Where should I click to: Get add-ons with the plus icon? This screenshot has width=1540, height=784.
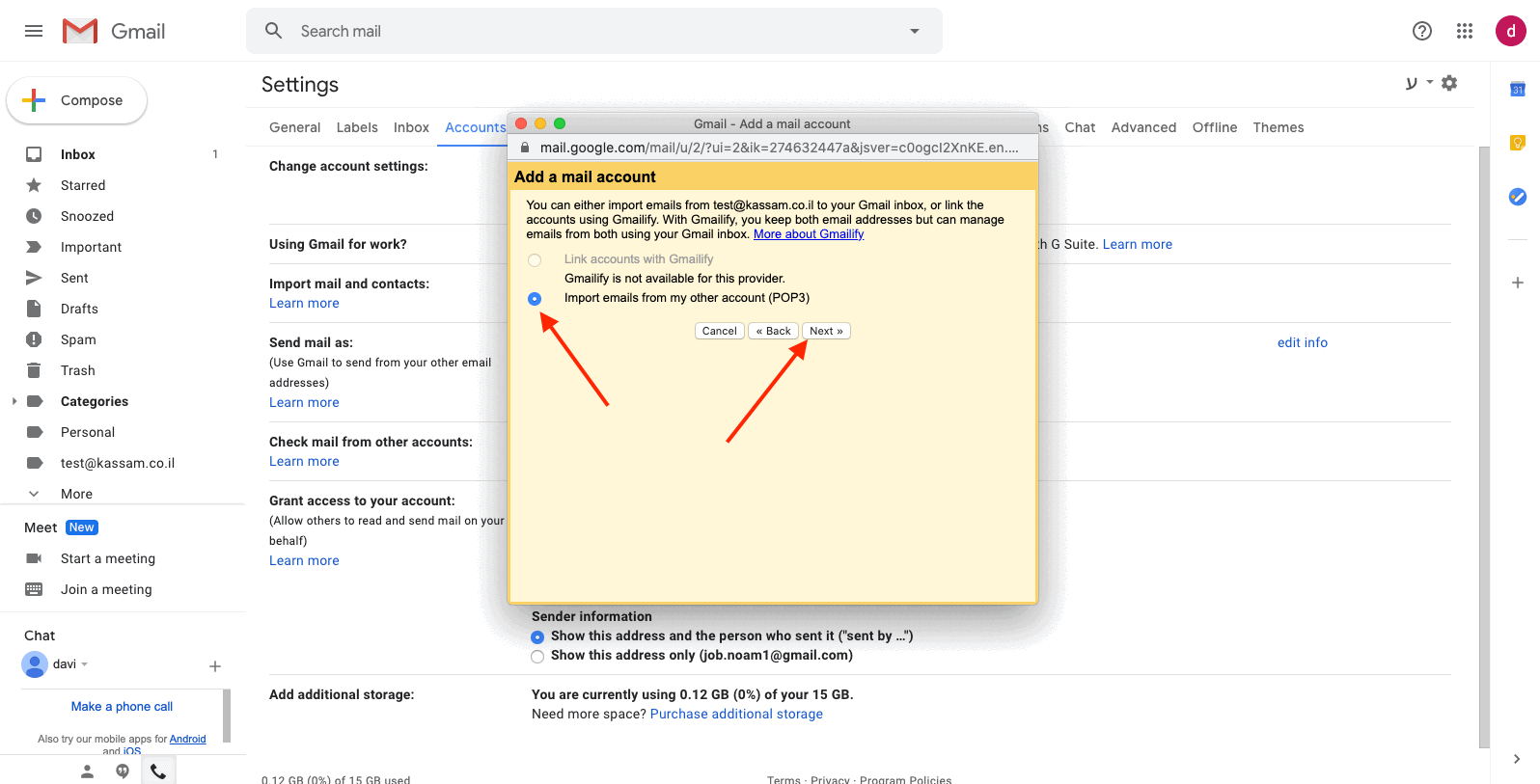point(1518,283)
